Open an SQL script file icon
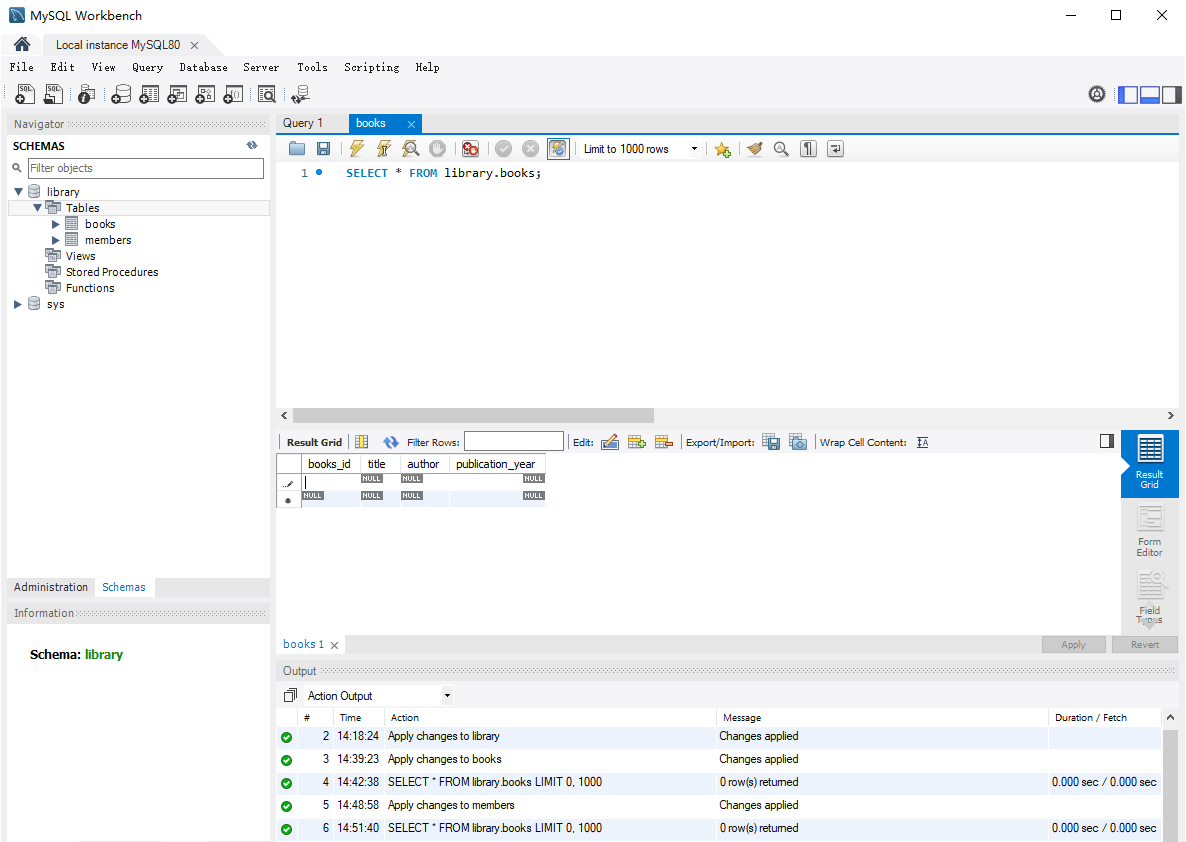 (x=53, y=94)
